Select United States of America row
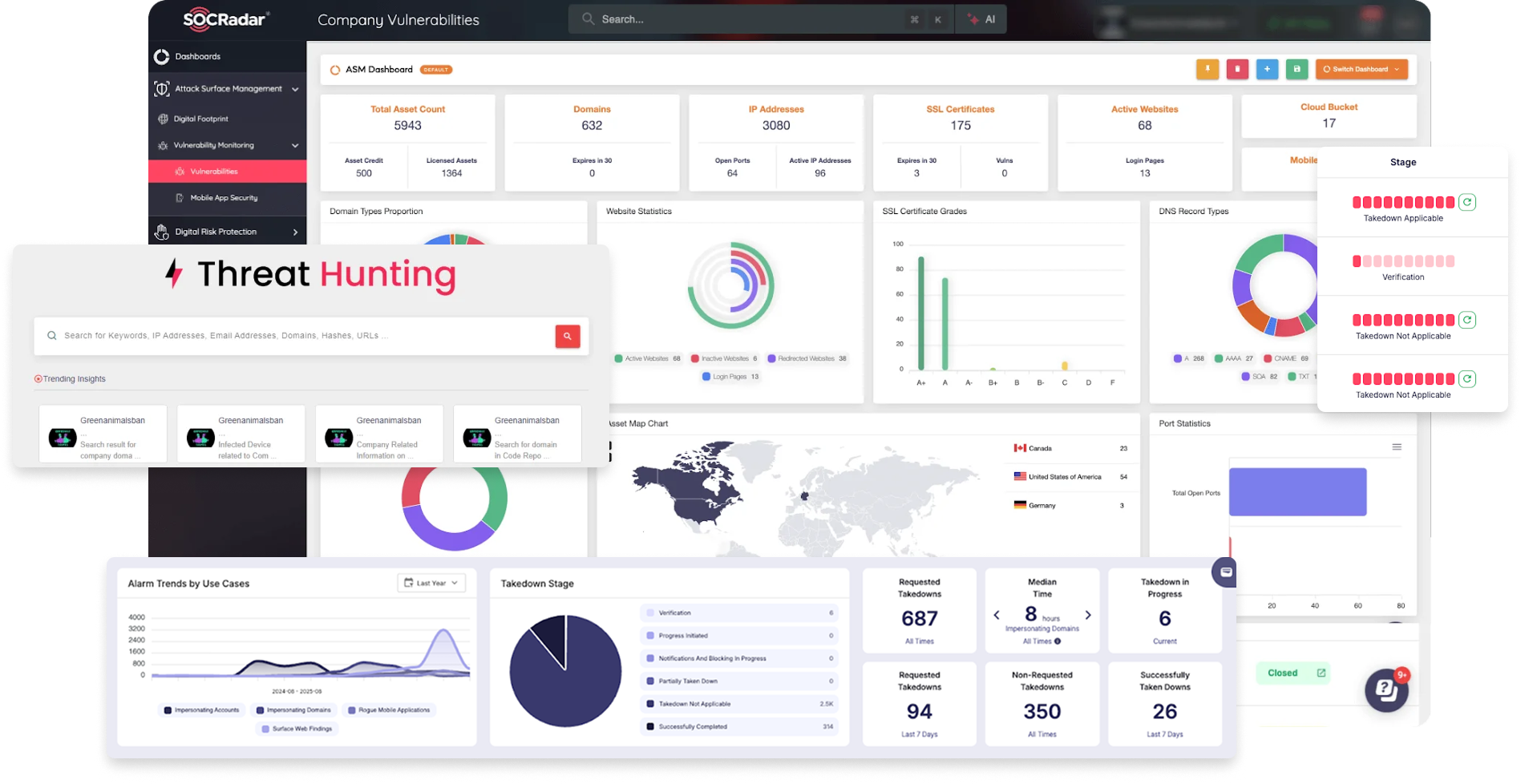The width and height of the screenshot is (1521, 784). (x=1070, y=477)
